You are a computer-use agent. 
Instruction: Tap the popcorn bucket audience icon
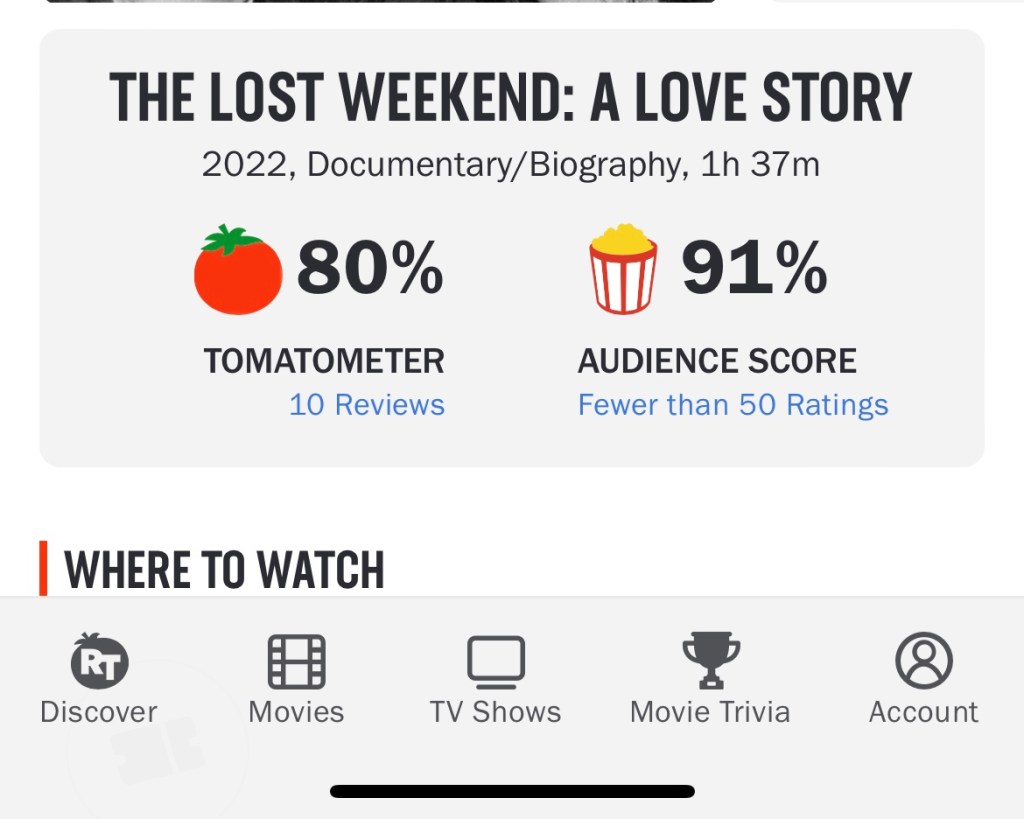(623, 269)
